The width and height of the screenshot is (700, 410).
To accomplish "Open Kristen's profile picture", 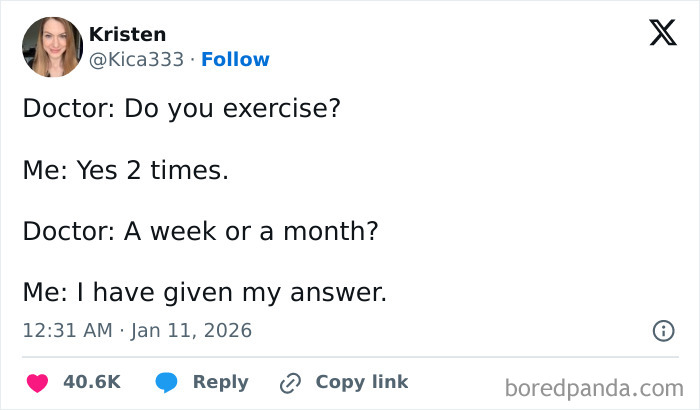I will click(x=51, y=47).
